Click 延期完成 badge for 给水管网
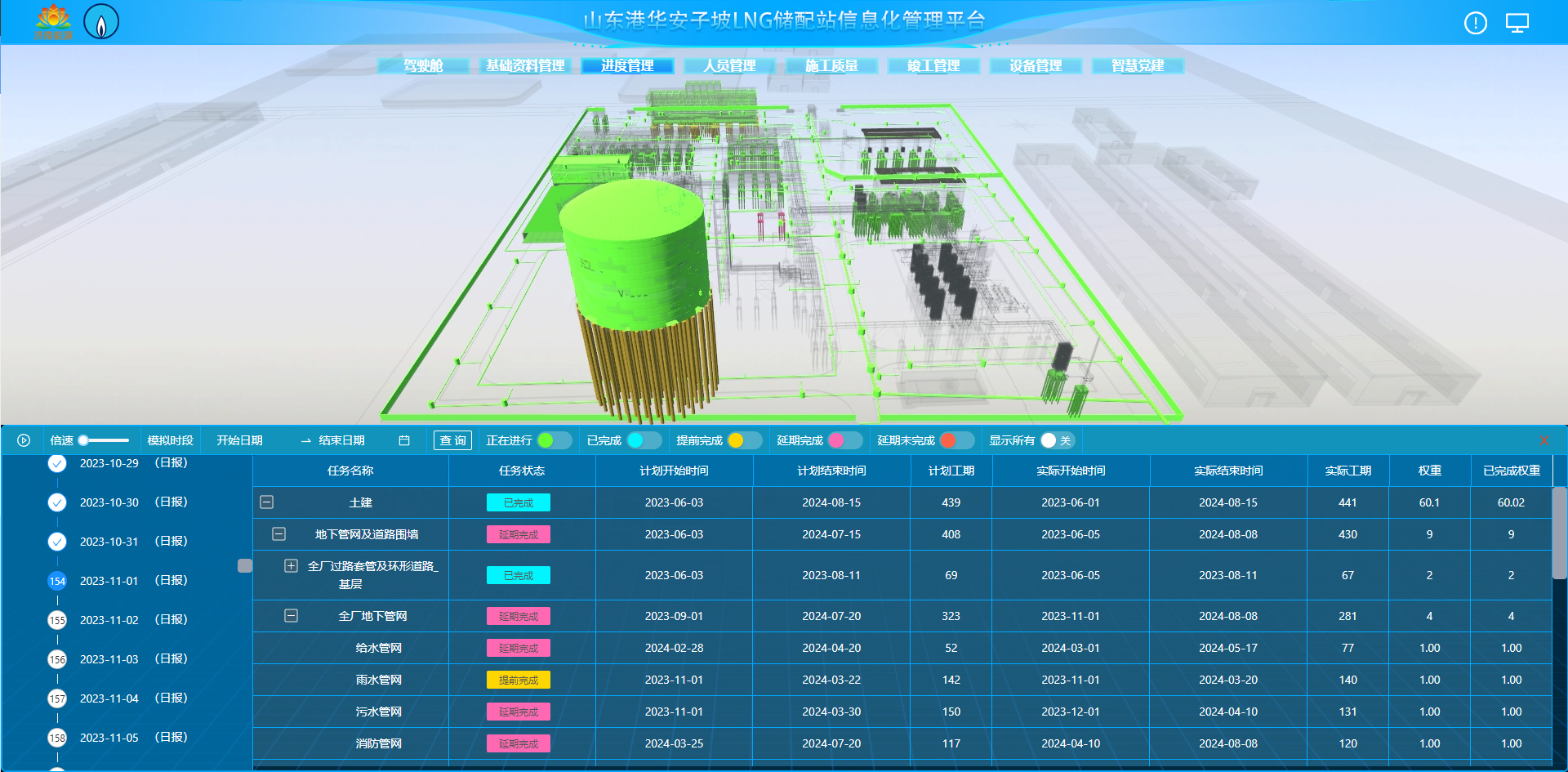The height and width of the screenshot is (772, 1568). (x=519, y=648)
